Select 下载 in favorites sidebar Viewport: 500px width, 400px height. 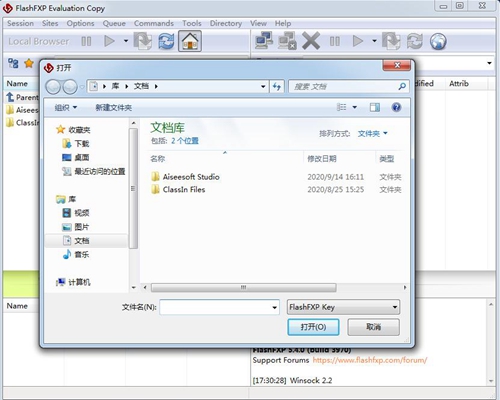pyautogui.click(x=76, y=144)
